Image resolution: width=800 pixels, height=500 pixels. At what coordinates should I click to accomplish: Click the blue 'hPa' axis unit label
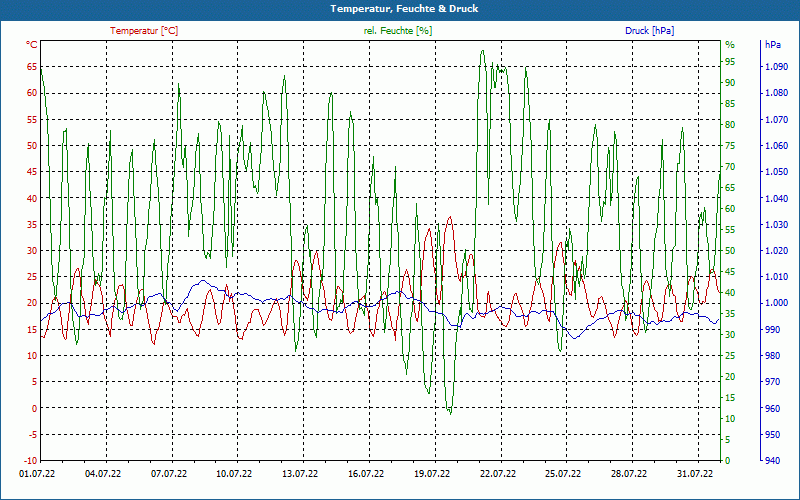pos(772,45)
